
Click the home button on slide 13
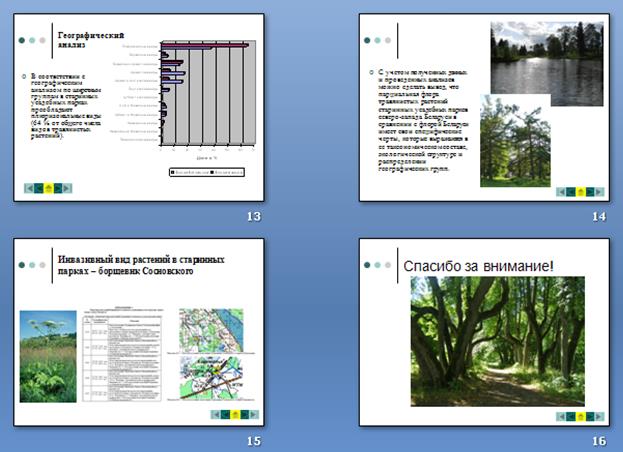[x=49, y=187]
